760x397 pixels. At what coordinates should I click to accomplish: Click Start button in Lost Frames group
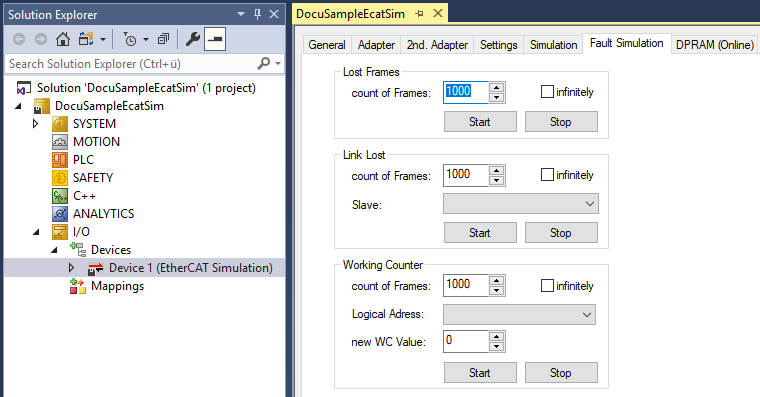(480, 122)
